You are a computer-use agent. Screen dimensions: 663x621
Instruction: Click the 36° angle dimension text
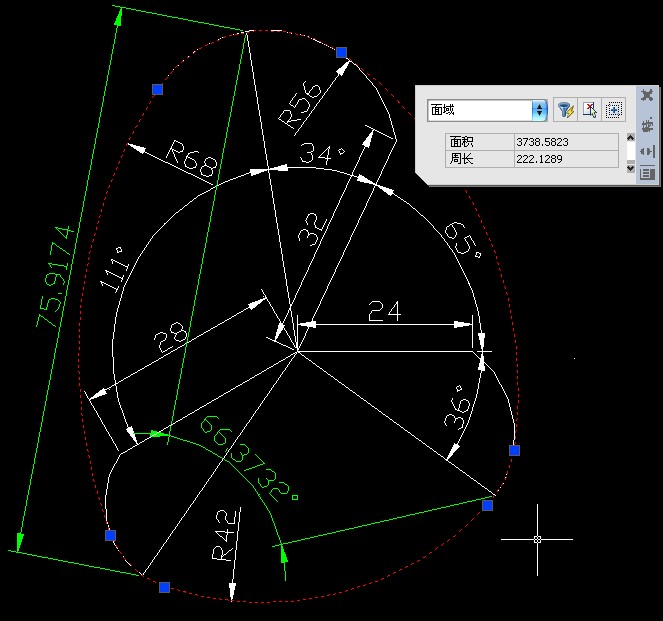(457, 407)
